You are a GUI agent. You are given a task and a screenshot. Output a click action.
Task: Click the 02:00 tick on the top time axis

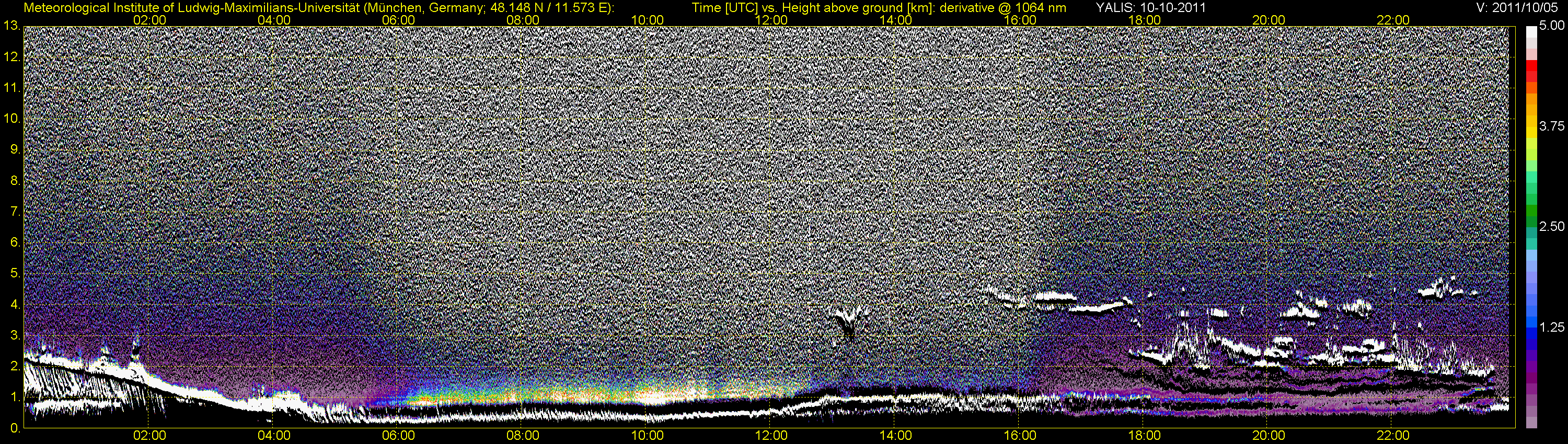(x=149, y=20)
